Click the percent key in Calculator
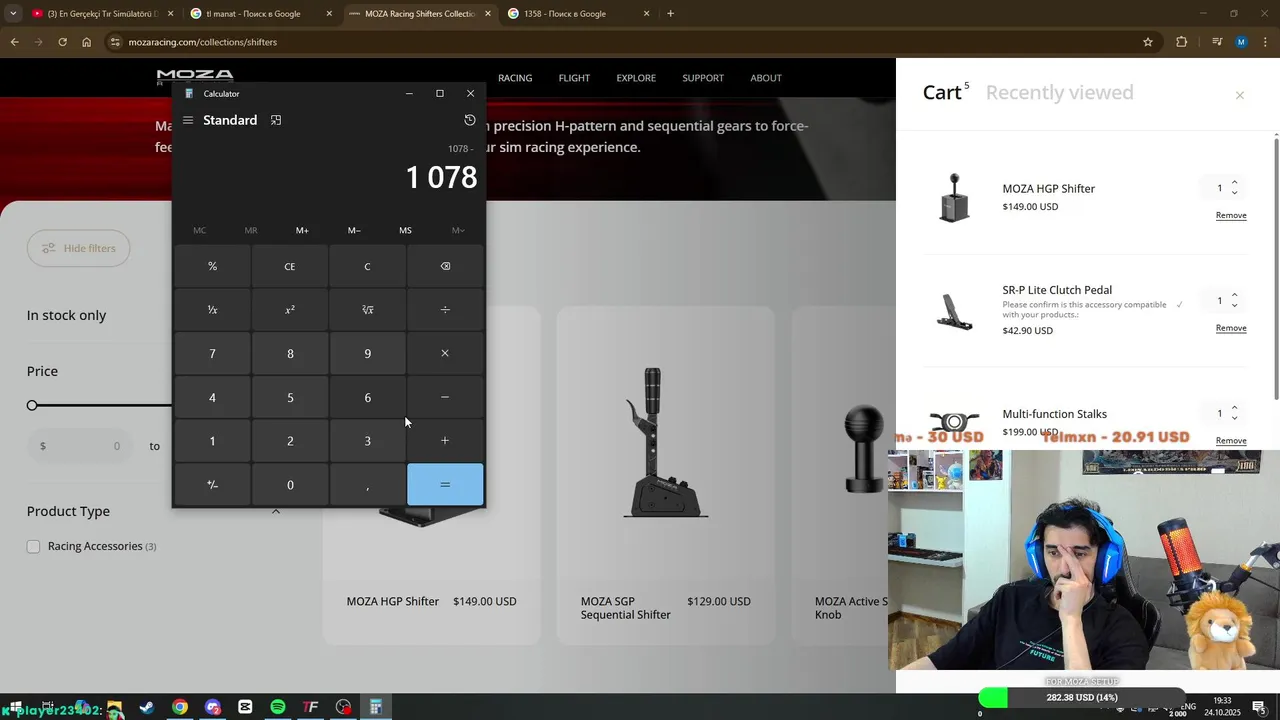 click(212, 266)
